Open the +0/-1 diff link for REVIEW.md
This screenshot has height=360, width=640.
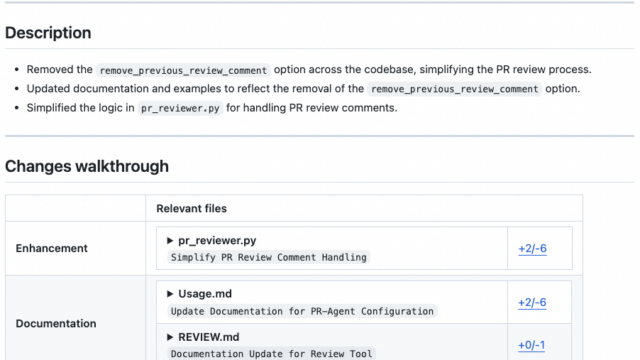click(x=531, y=345)
